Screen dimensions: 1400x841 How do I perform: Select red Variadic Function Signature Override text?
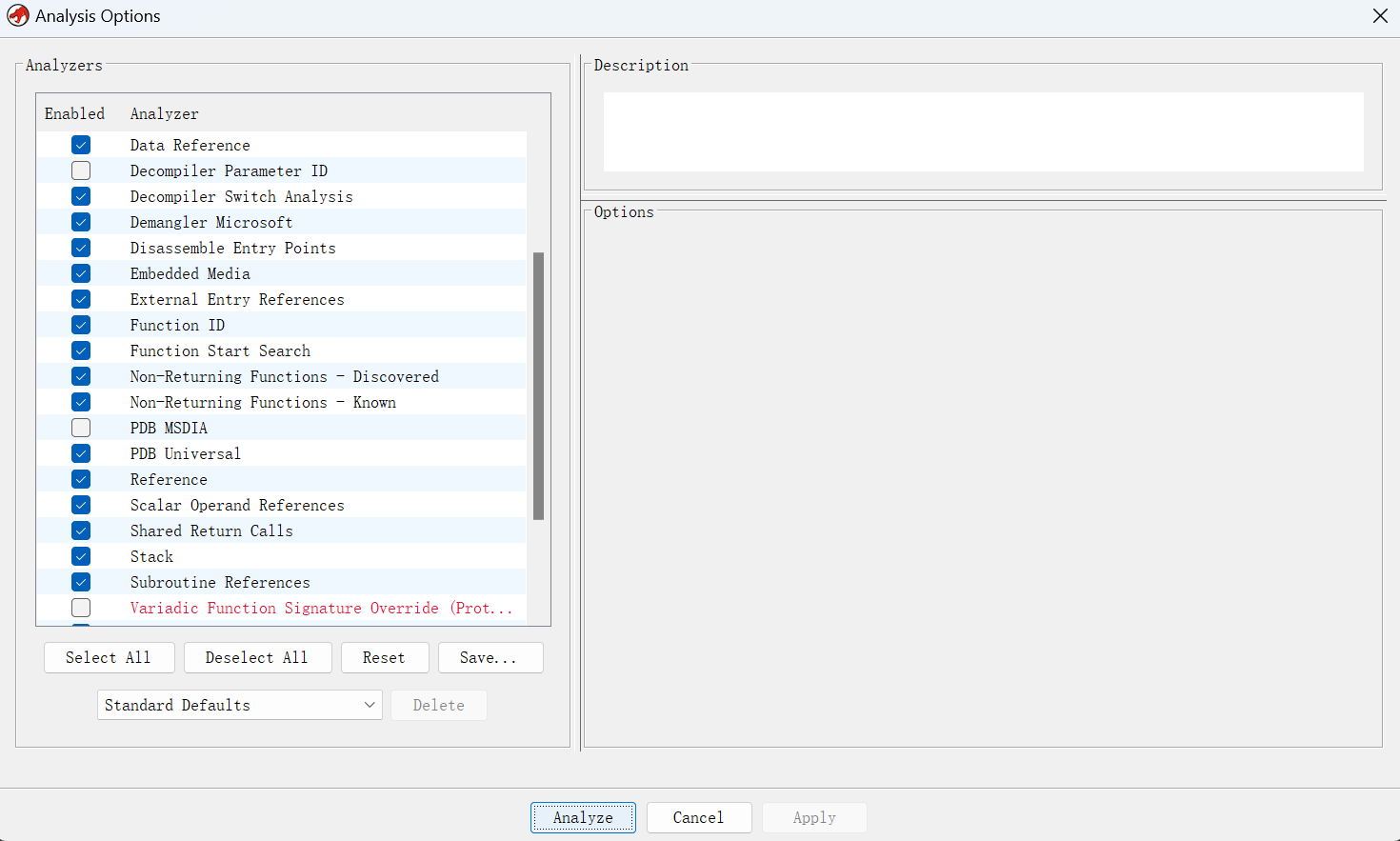[321, 608]
